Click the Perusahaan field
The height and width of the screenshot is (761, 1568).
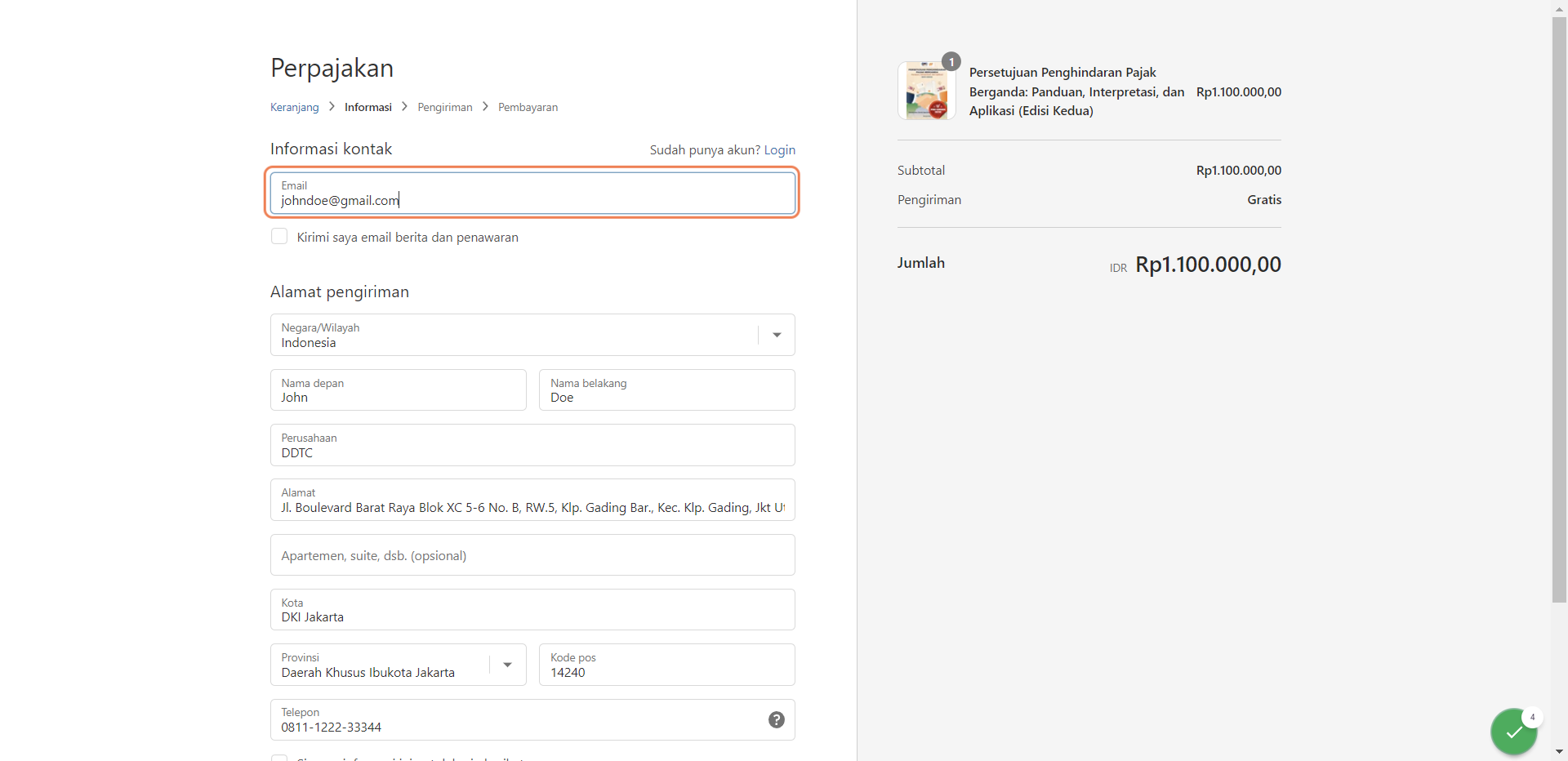(532, 445)
